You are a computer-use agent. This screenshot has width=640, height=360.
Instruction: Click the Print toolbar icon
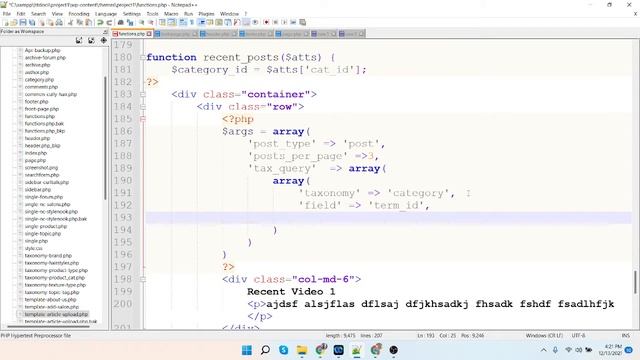tap(59, 22)
